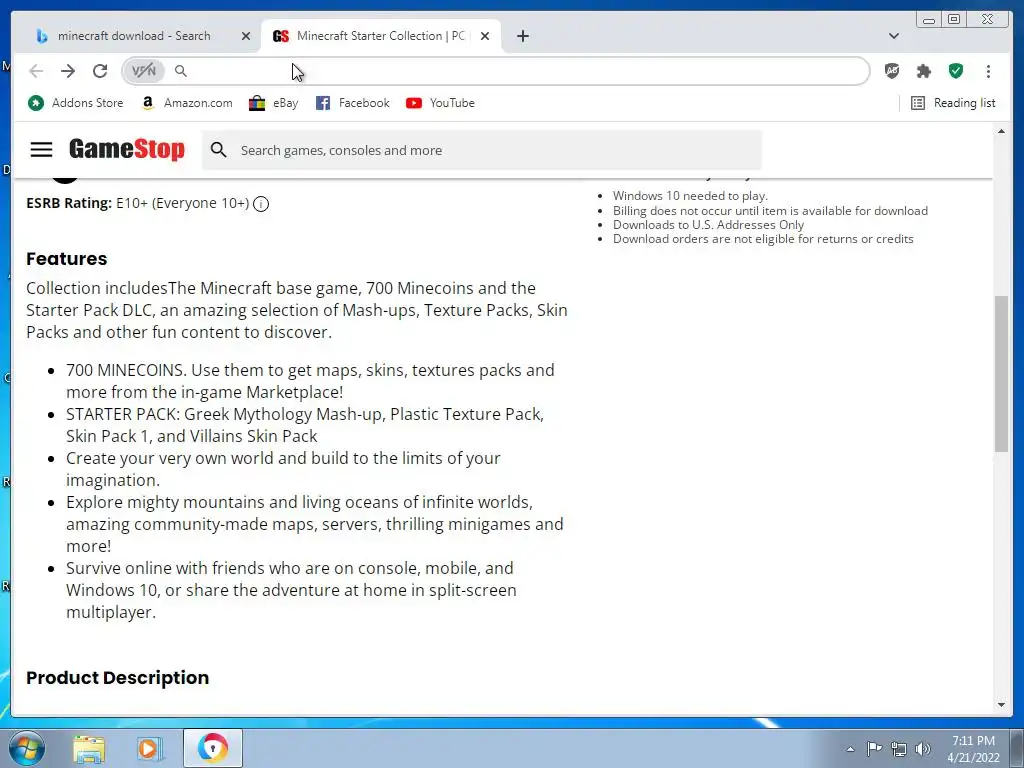Switch to 'minecraft download - Search' tab
Screen dimensions: 1024x768
click(x=134, y=36)
